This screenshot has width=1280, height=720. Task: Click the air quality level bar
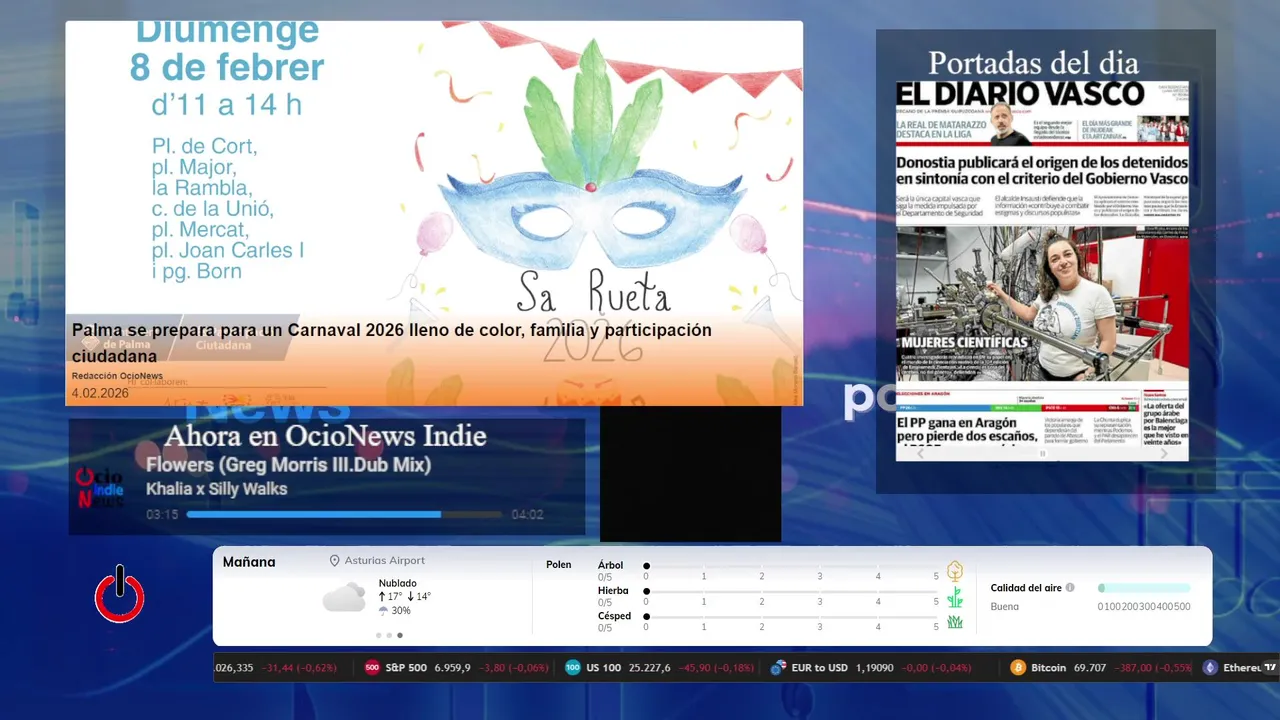click(1144, 588)
